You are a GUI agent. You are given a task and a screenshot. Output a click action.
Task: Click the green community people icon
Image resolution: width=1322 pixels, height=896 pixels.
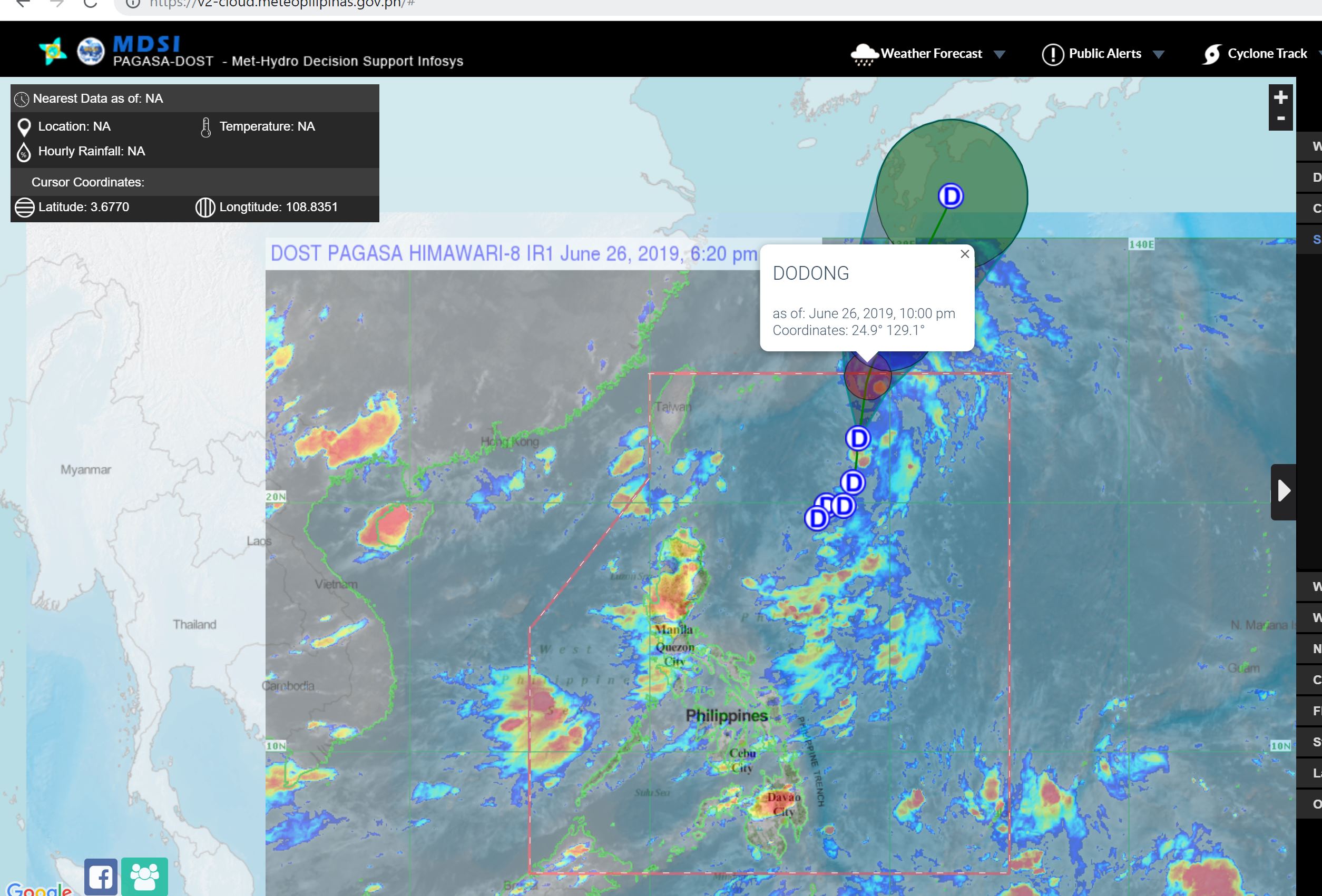pyautogui.click(x=144, y=877)
